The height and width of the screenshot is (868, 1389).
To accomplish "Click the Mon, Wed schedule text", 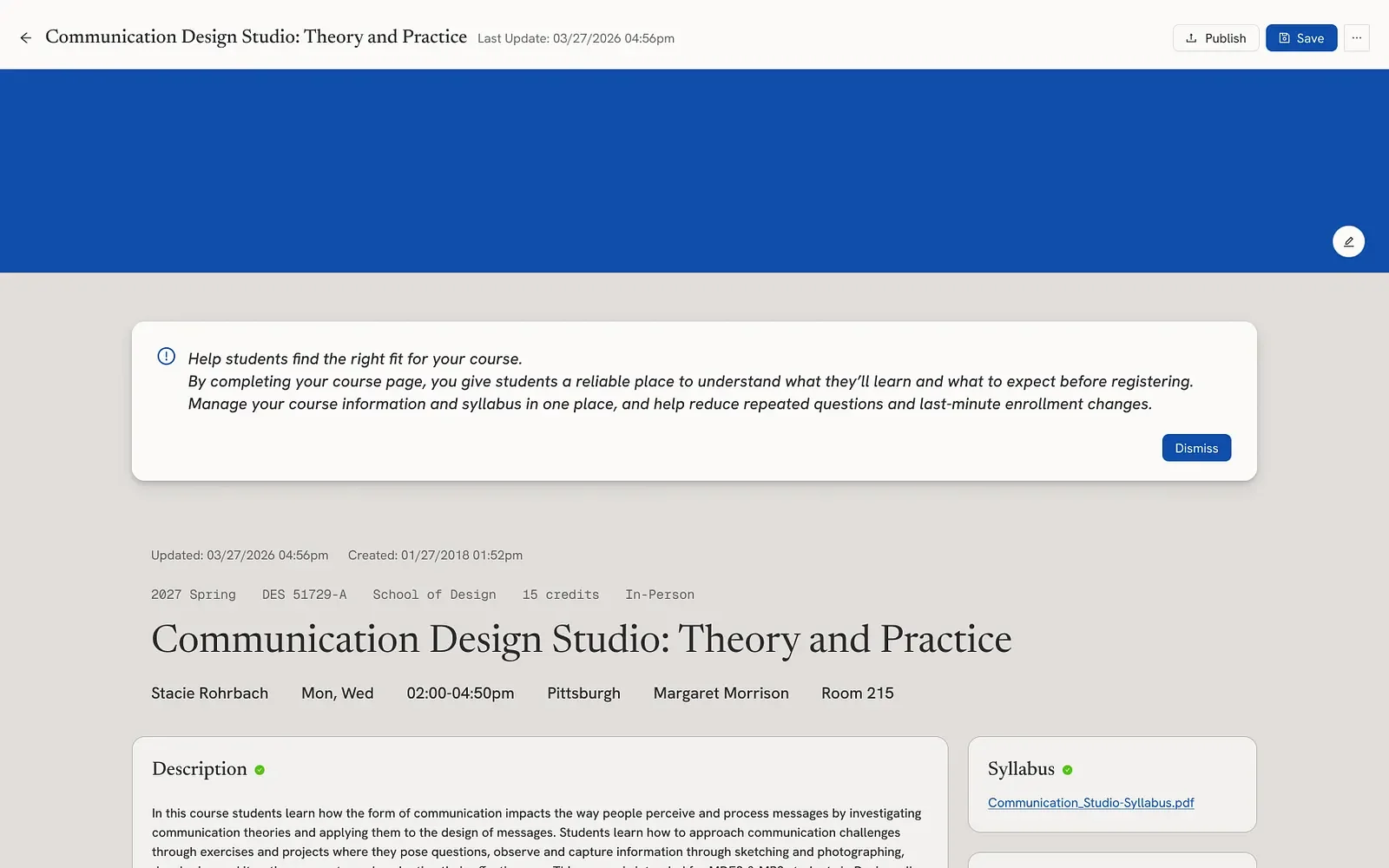I will (338, 694).
